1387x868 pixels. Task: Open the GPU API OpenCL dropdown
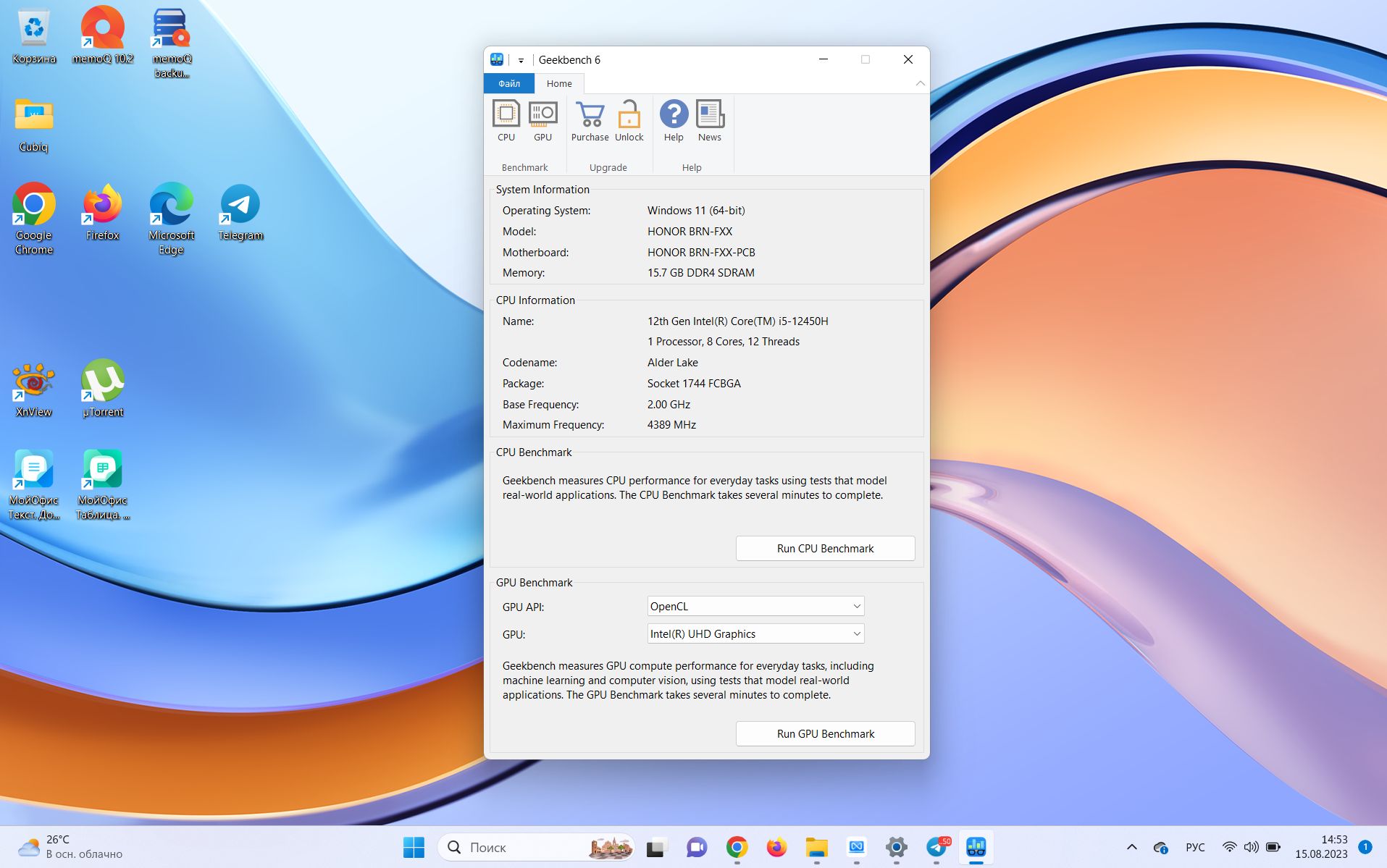point(755,606)
